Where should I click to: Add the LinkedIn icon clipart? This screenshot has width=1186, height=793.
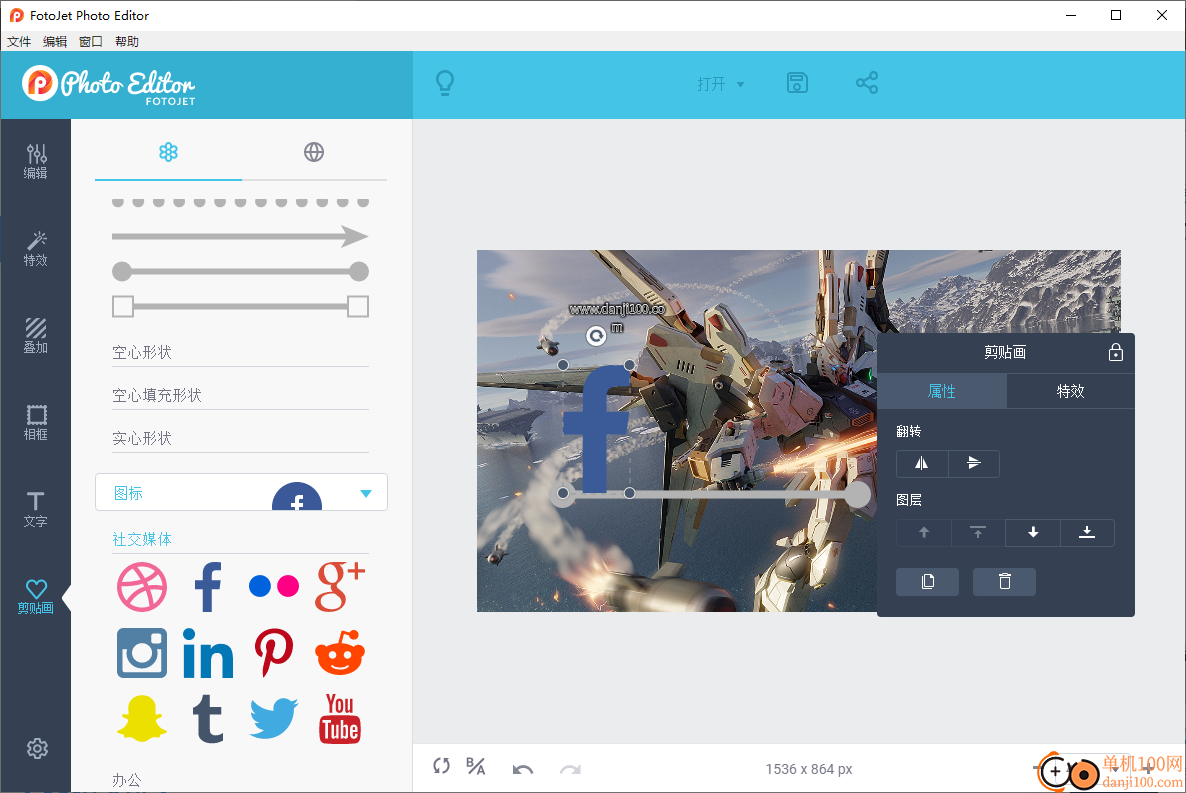pyautogui.click(x=208, y=653)
